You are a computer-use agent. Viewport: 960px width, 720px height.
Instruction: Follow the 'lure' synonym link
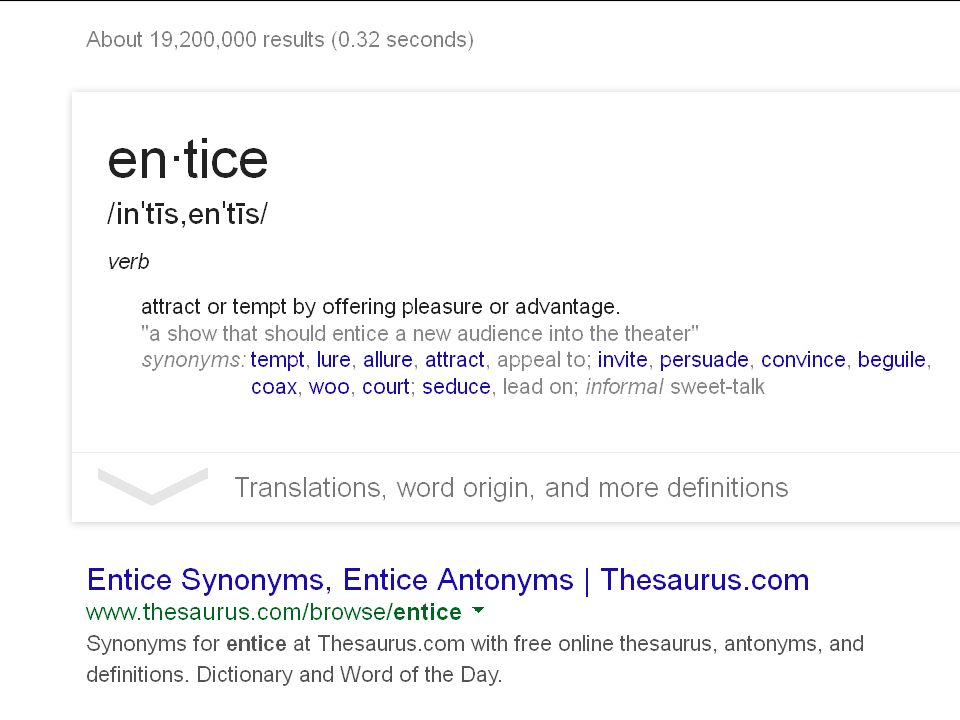point(334,359)
